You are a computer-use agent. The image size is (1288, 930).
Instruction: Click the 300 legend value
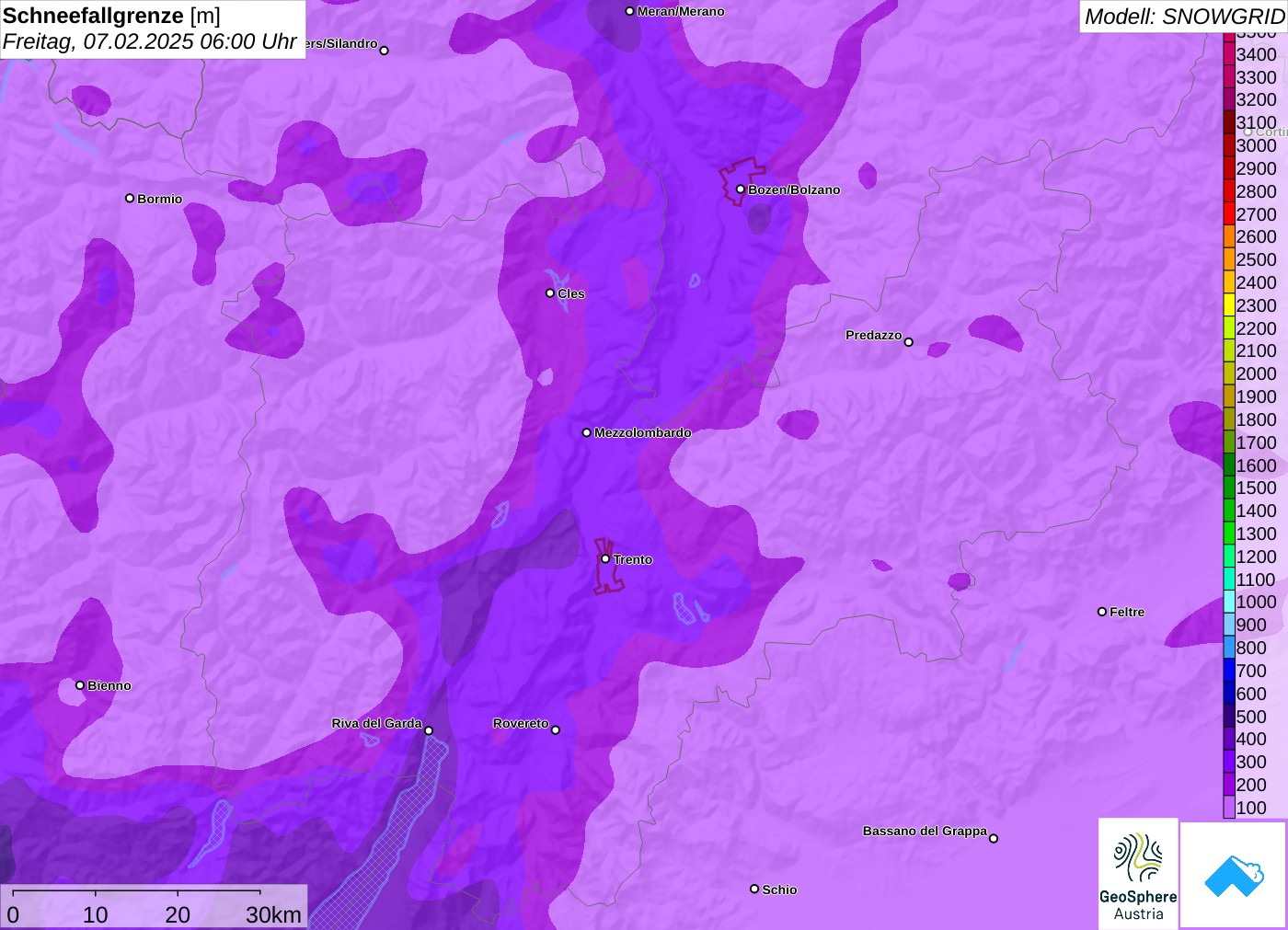point(1251,762)
